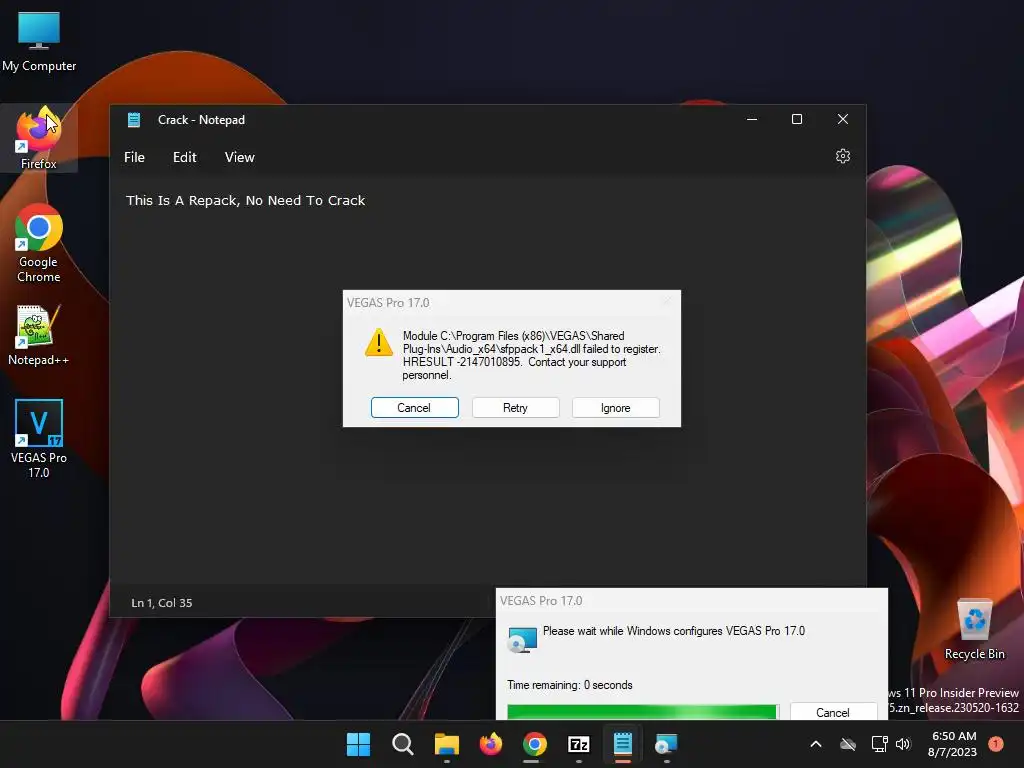This screenshot has height=768, width=1024.
Task: Click Retry in the error dialog
Action: click(x=515, y=408)
